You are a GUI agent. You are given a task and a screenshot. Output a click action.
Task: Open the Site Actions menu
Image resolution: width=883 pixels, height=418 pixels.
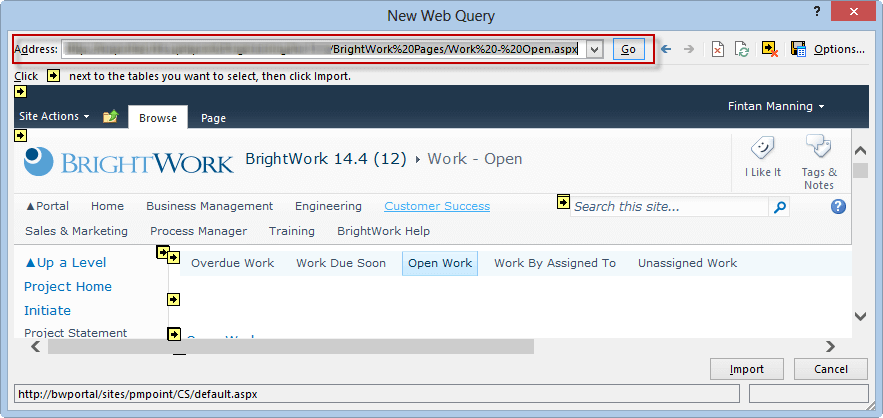(54, 116)
